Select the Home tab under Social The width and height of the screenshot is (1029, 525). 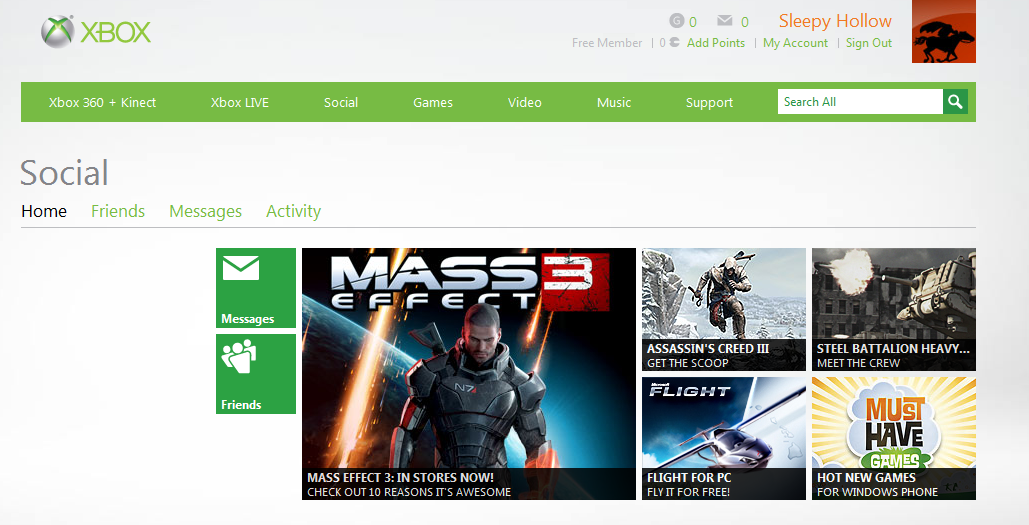44,211
